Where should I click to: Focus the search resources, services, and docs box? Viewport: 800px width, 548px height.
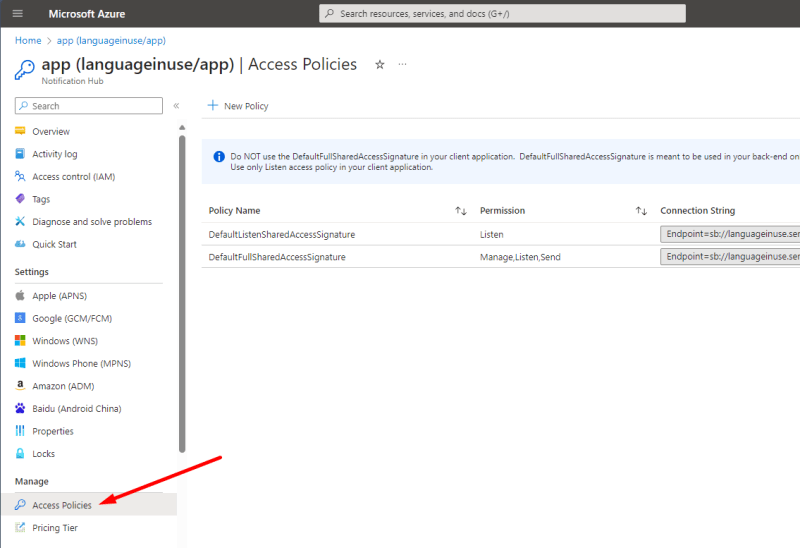(502, 14)
